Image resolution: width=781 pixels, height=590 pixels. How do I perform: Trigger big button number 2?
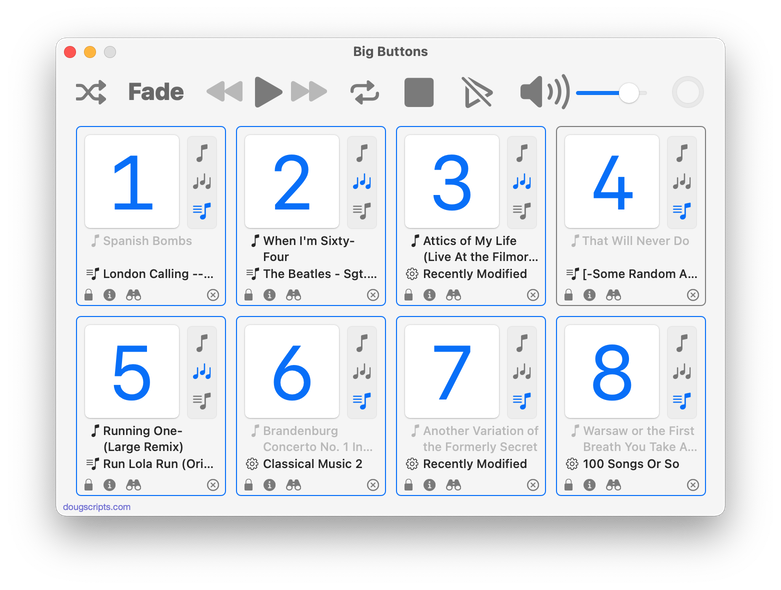click(292, 182)
